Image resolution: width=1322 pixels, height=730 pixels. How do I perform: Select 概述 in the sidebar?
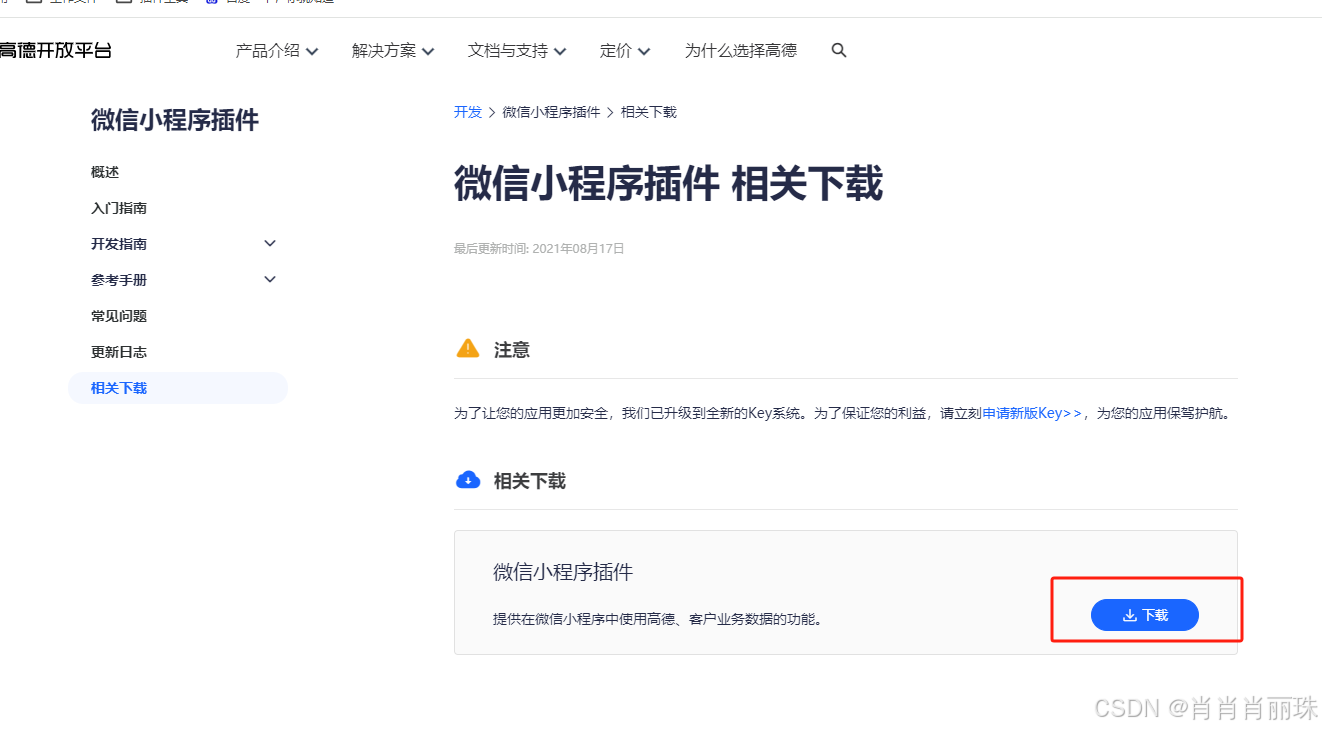coord(105,172)
